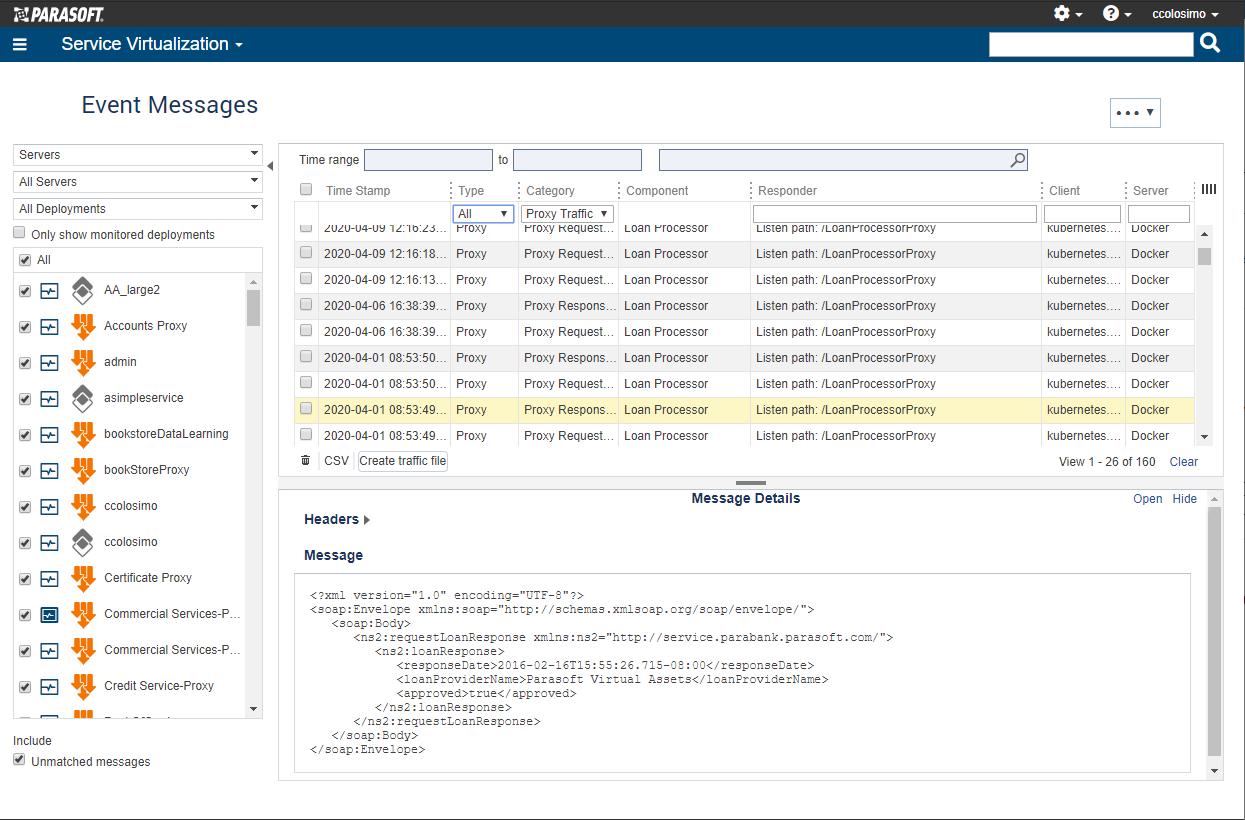
Task: Click the Open link in Message Details
Action: click(1148, 499)
